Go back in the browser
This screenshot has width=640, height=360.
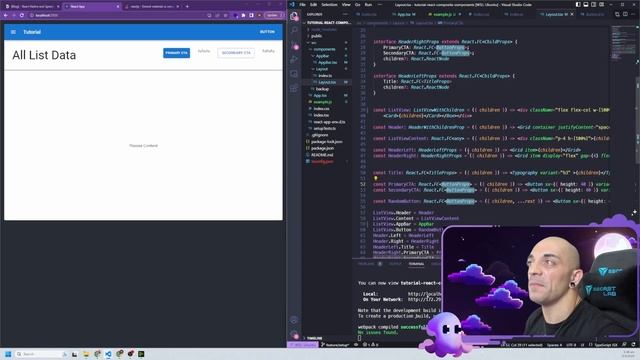point(6,15)
